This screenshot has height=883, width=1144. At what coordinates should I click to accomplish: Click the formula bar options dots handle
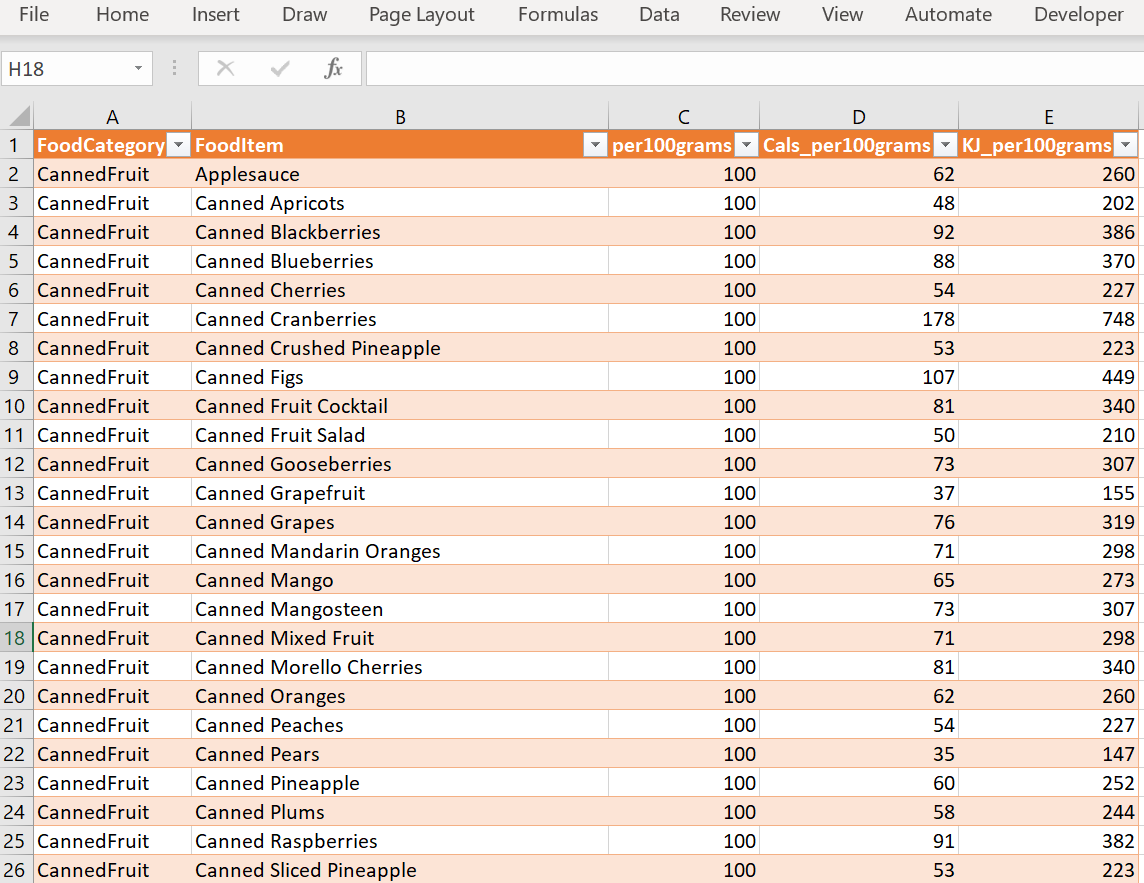point(175,68)
